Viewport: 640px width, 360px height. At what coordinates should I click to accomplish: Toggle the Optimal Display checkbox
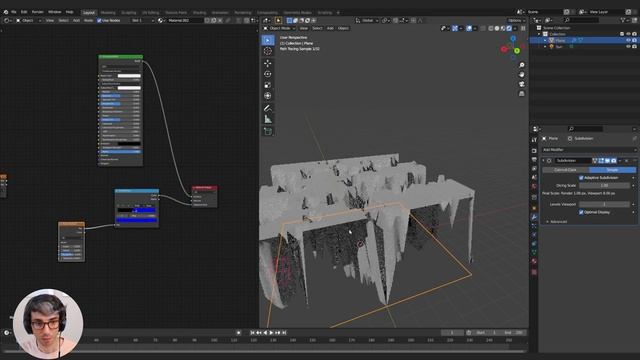point(581,212)
